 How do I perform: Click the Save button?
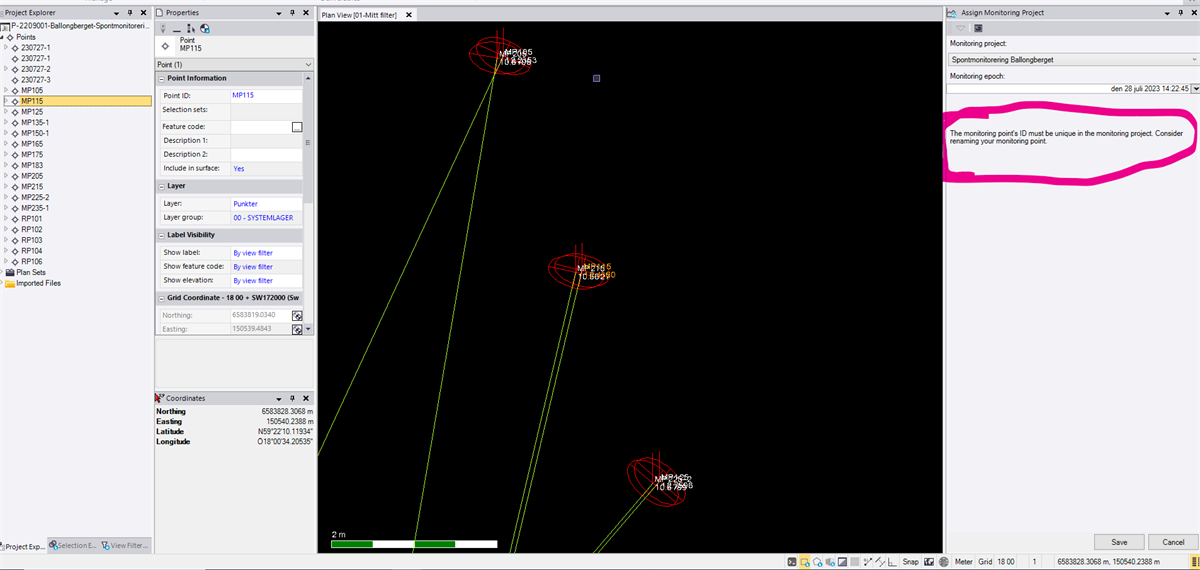1119,542
